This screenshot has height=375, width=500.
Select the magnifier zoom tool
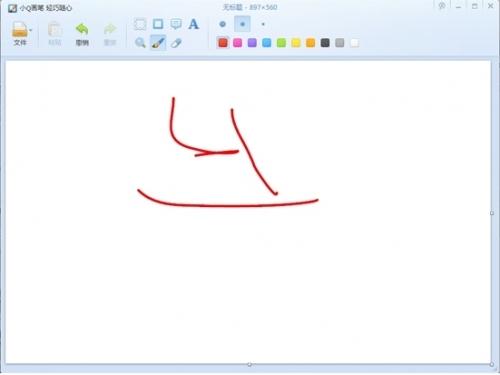140,43
